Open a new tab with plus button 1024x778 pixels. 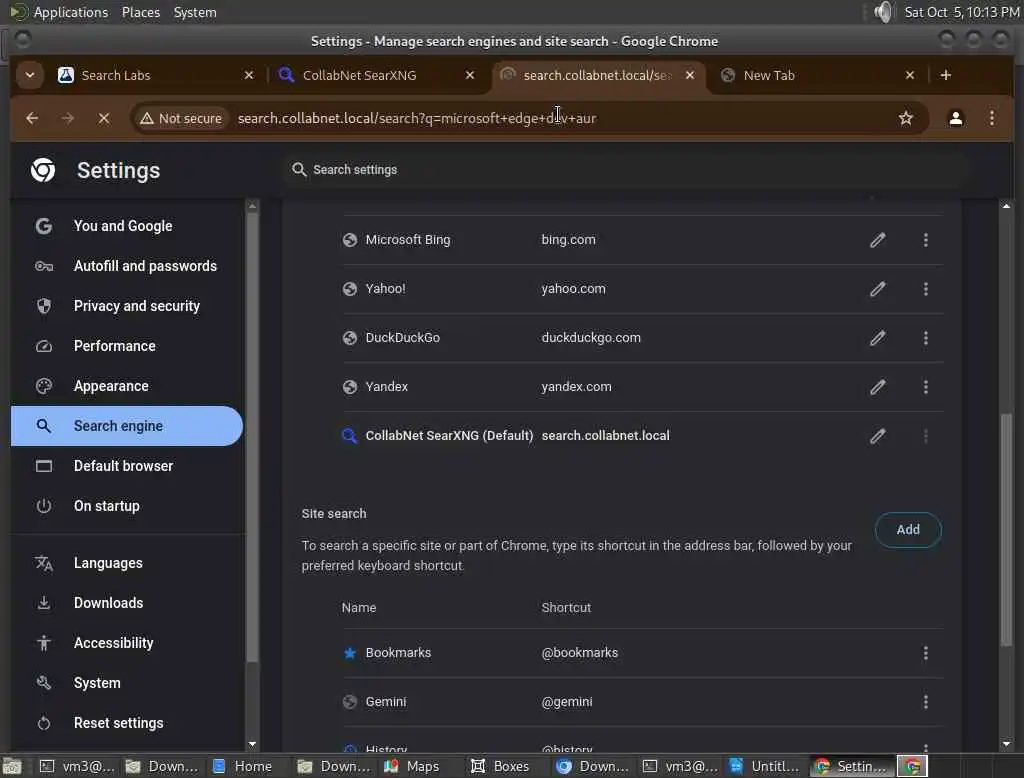946,75
